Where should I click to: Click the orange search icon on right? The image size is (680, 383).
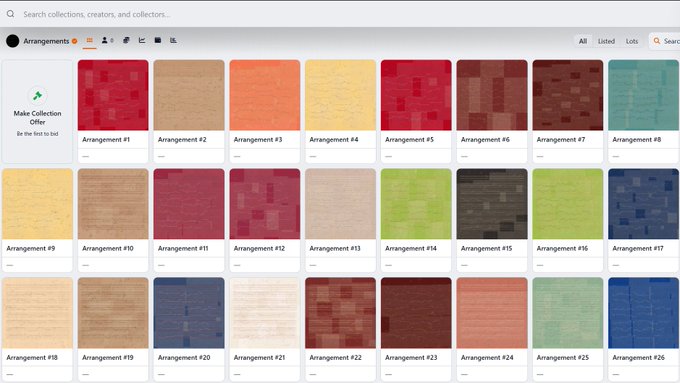pyautogui.click(x=657, y=41)
